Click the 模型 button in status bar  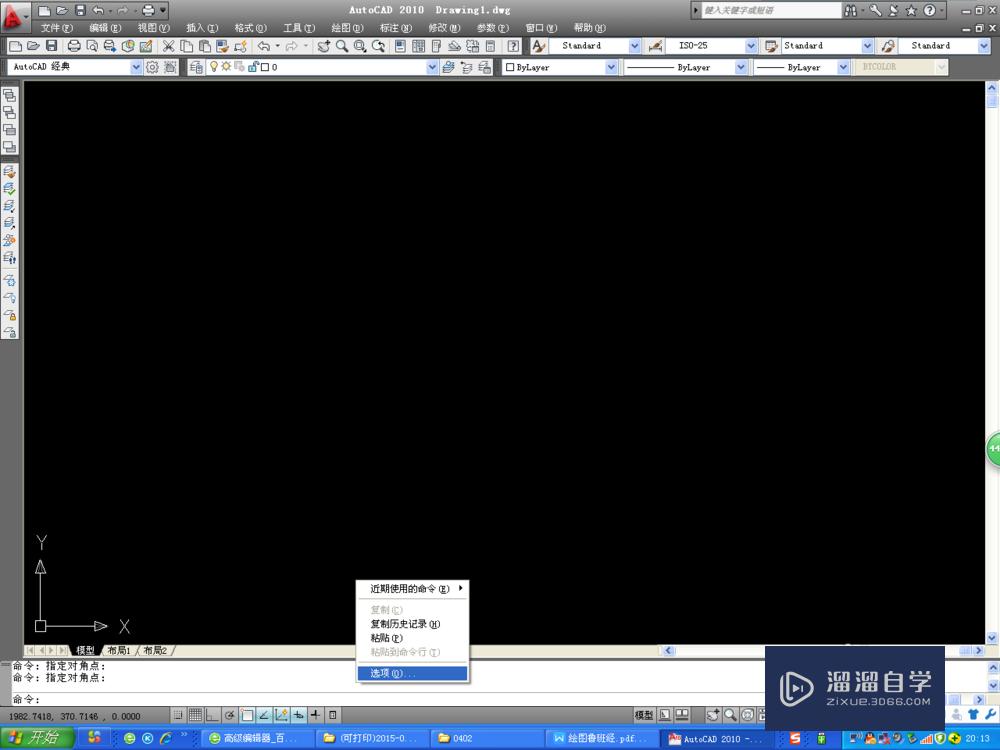pyautogui.click(x=643, y=715)
